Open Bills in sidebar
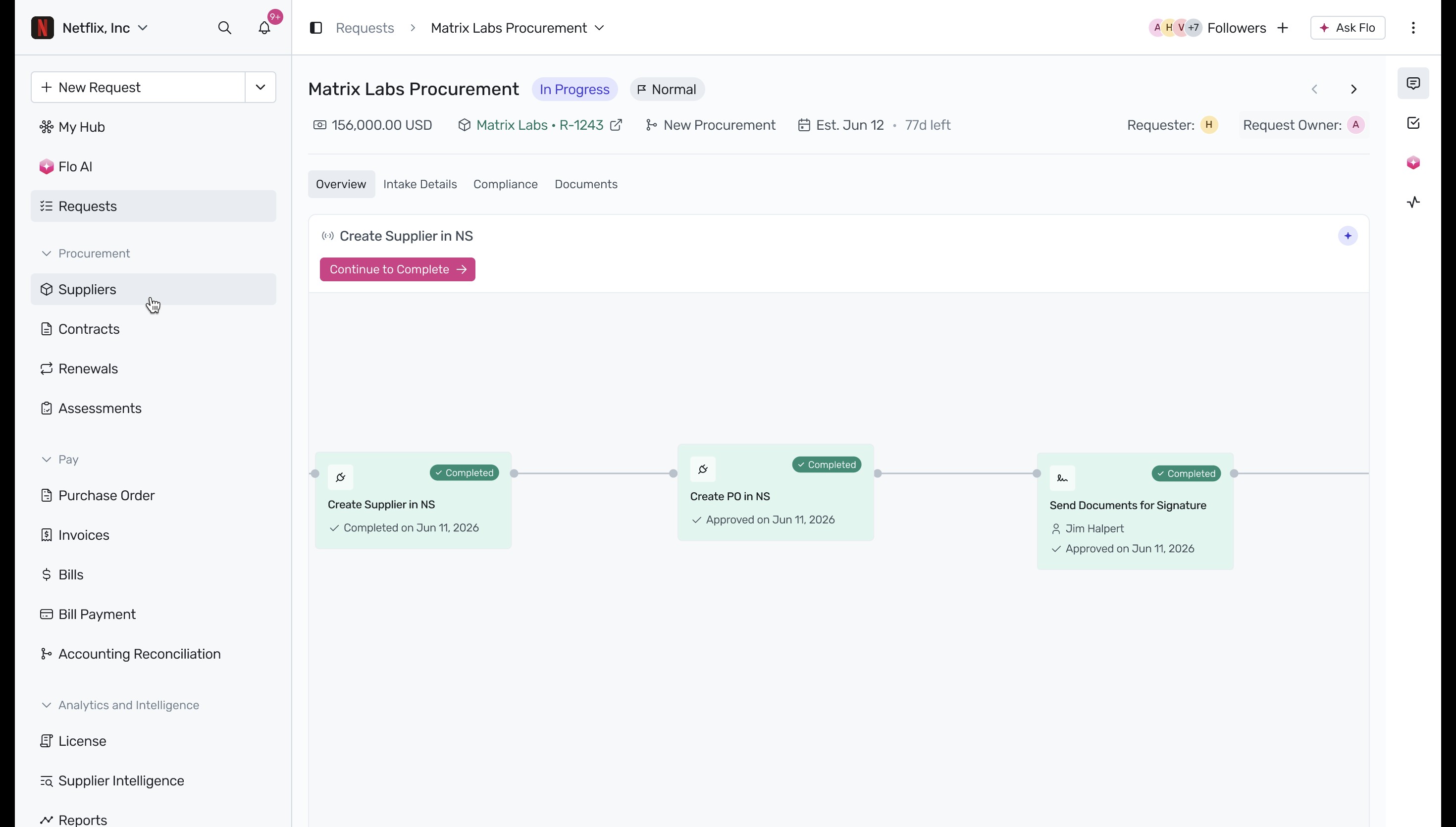The image size is (1456, 827). click(154, 575)
